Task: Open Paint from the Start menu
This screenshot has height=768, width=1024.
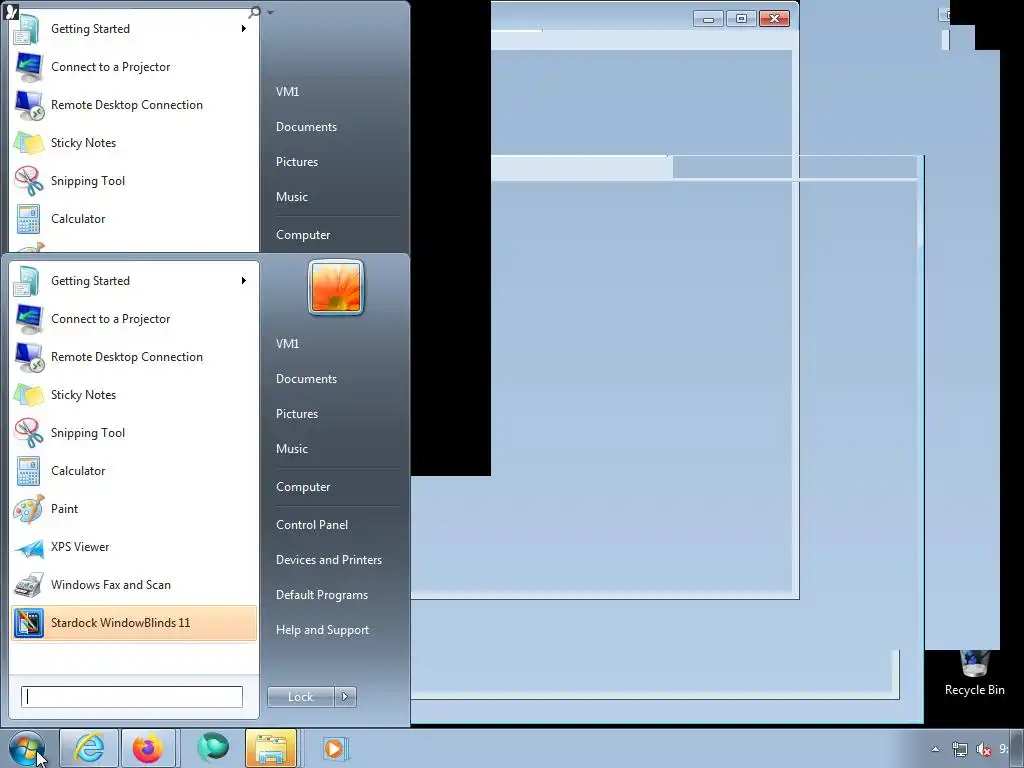Action: pos(133,509)
